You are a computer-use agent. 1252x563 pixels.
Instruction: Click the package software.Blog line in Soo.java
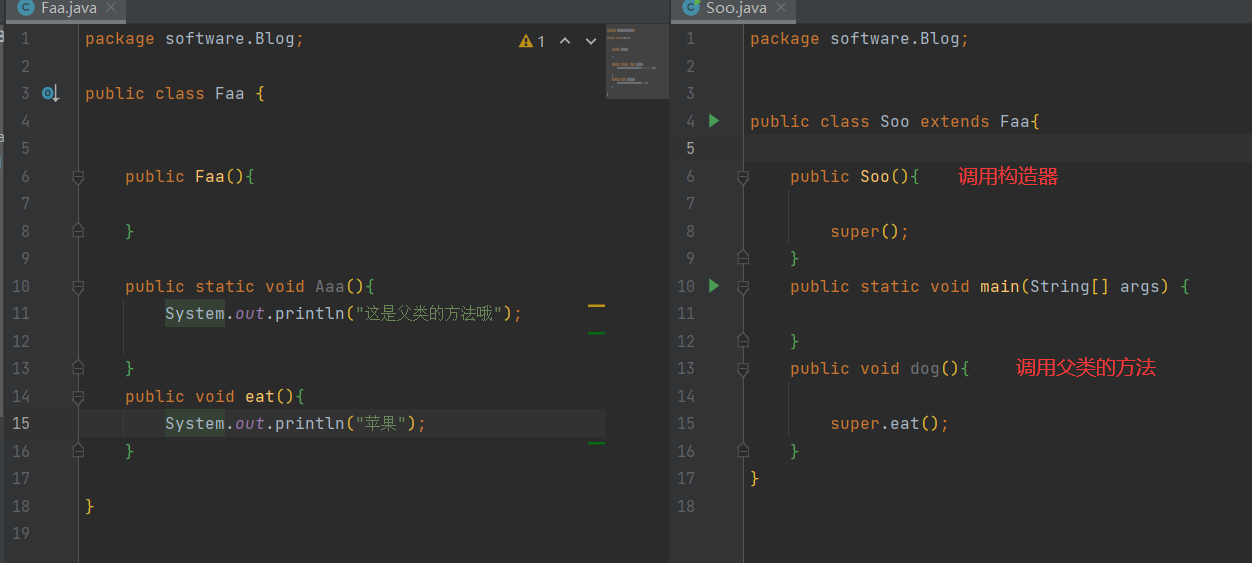click(x=859, y=39)
